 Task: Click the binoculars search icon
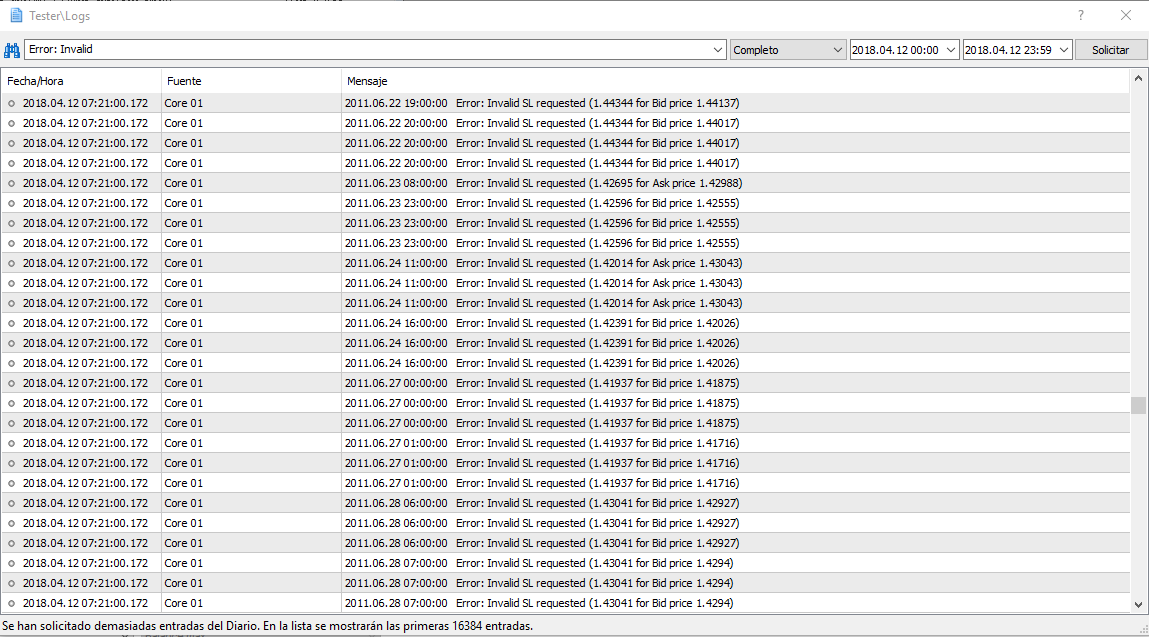click(x=12, y=50)
